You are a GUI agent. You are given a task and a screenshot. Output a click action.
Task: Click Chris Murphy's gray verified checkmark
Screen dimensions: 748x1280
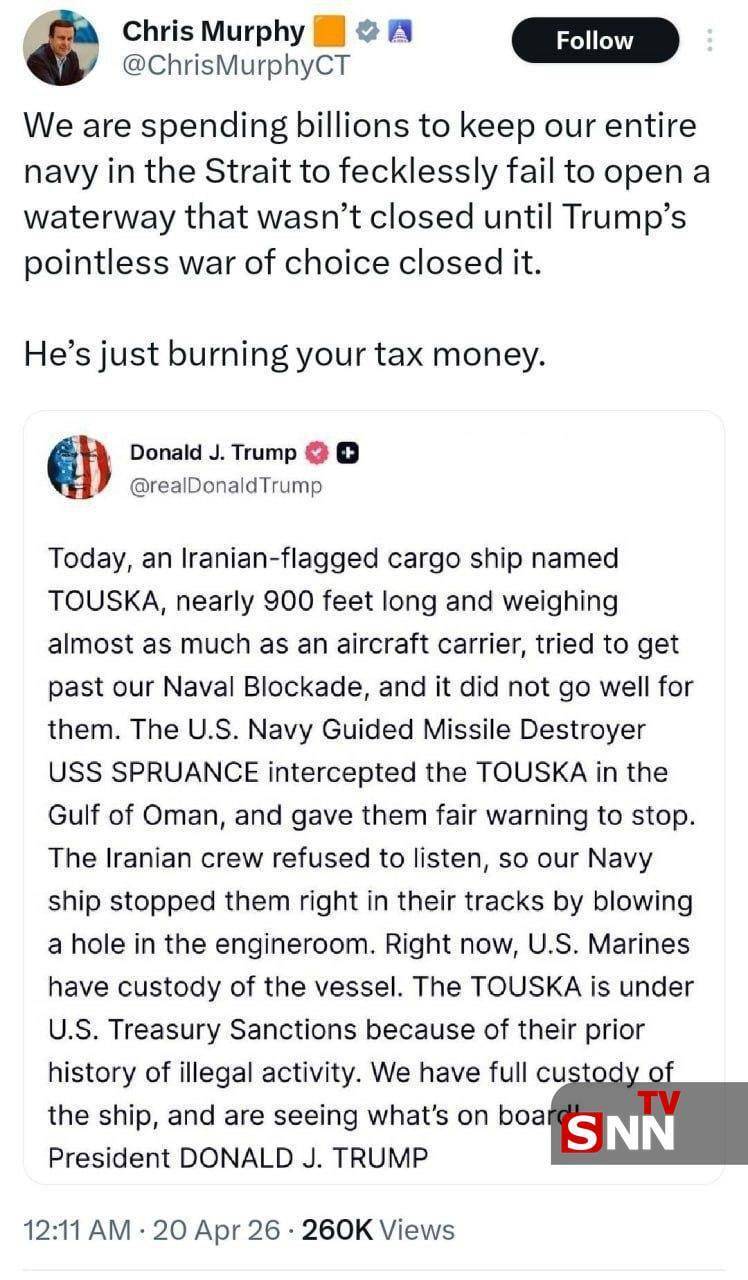pos(366,32)
